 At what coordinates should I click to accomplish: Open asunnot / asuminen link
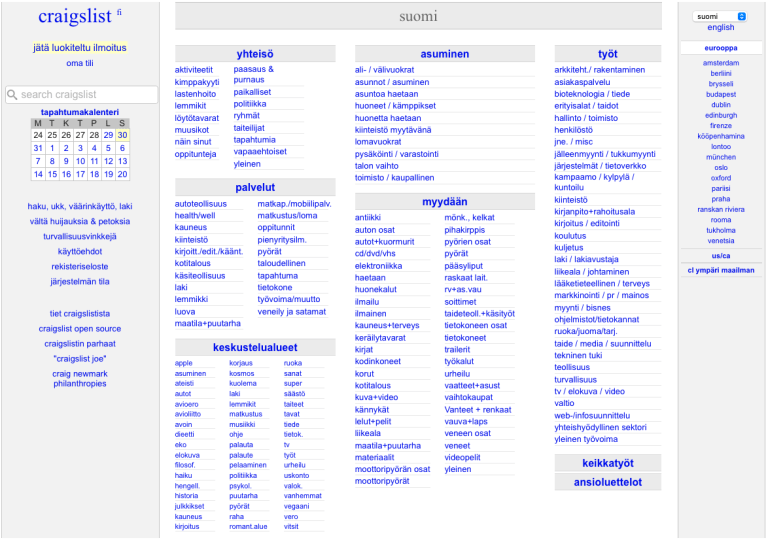tap(392, 82)
